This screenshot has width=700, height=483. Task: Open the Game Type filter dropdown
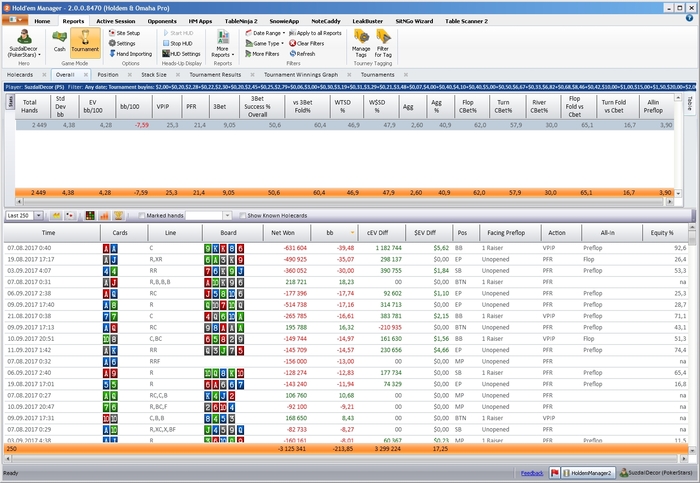coord(264,43)
